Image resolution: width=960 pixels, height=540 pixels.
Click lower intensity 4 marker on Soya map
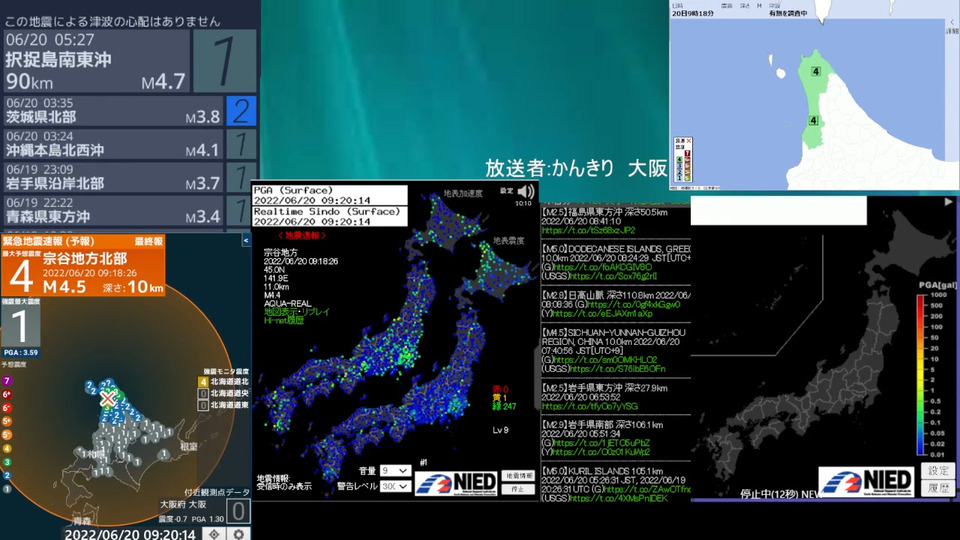click(x=813, y=121)
